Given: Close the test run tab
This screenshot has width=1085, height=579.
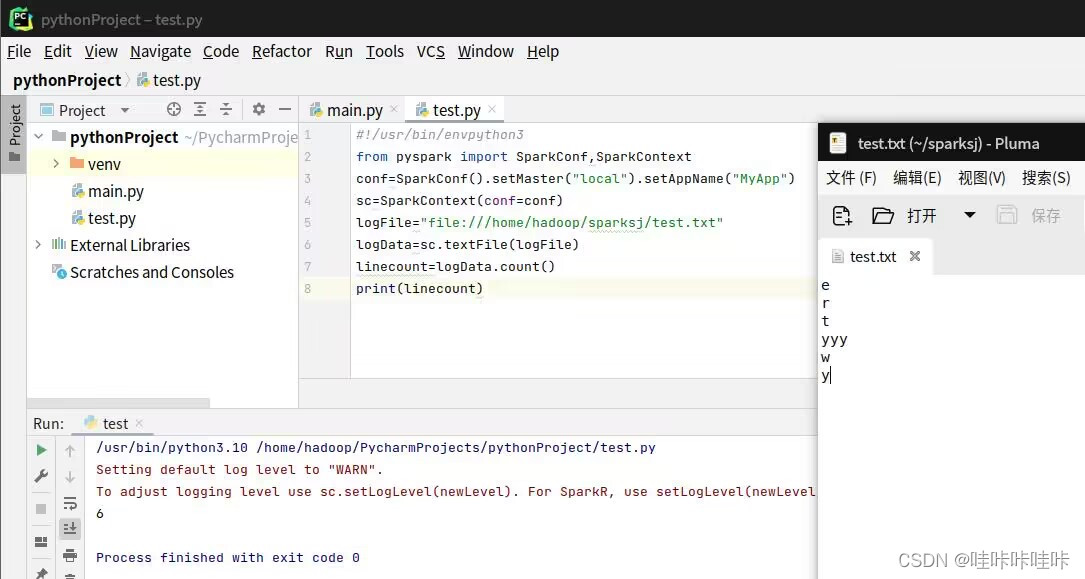Looking at the screenshot, I should point(139,423).
